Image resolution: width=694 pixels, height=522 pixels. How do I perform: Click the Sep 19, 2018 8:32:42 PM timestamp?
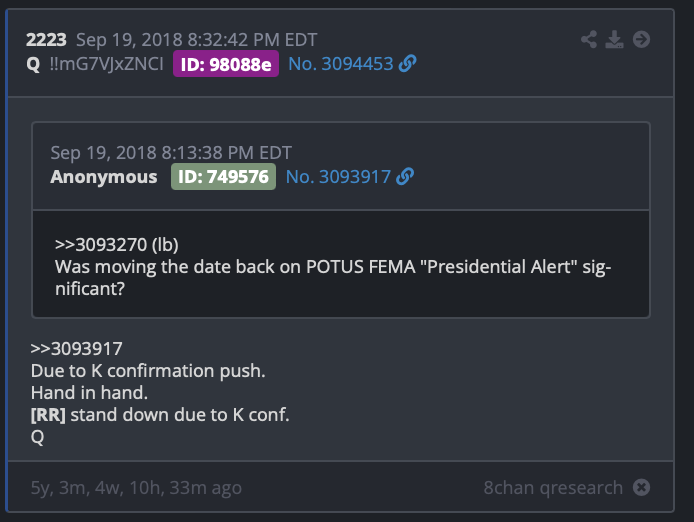click(197, 40)
